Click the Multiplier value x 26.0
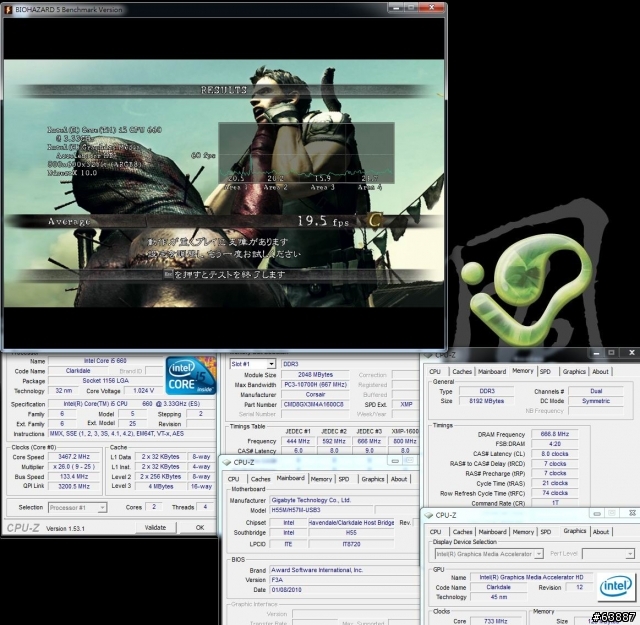This screenshot has height=625, width=640. tap(74, 467)
